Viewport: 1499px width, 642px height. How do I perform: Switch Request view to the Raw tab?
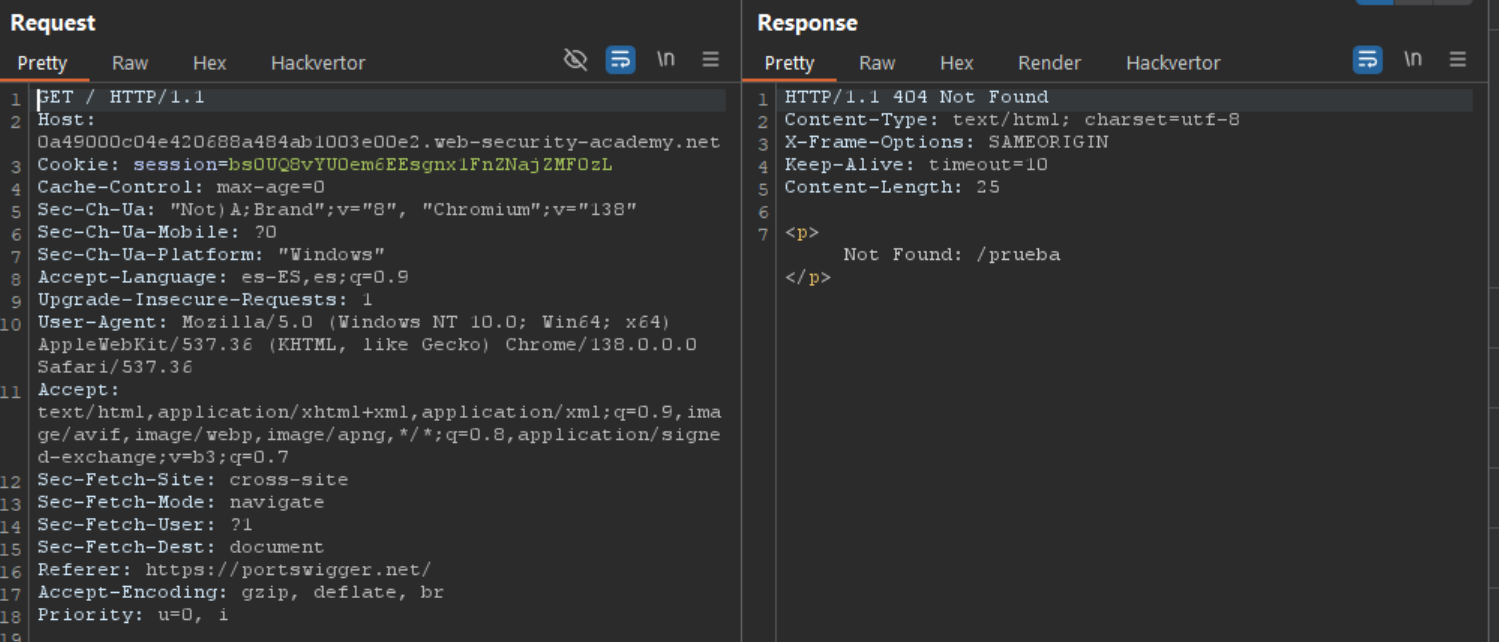[x=130, y=63]
